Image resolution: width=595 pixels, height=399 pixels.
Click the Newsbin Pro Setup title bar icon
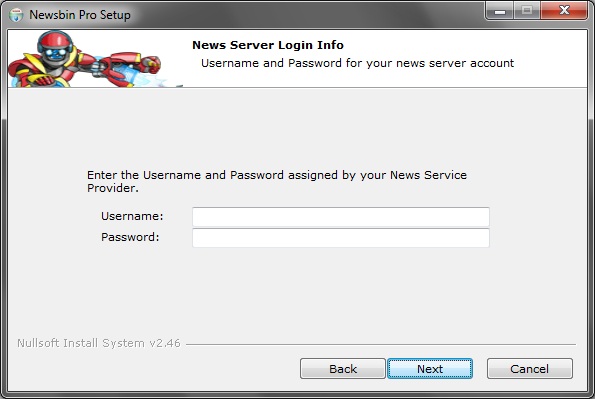click(16, 15)
